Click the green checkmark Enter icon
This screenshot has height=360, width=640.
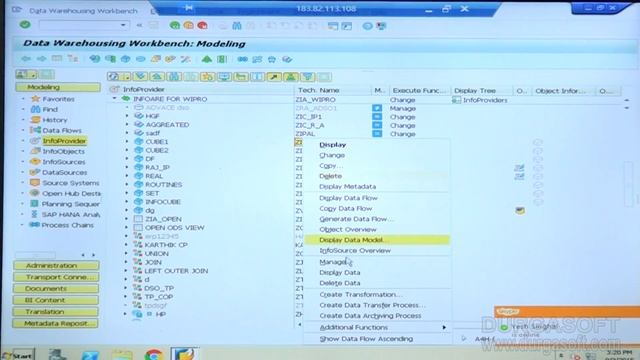(25, 24)
